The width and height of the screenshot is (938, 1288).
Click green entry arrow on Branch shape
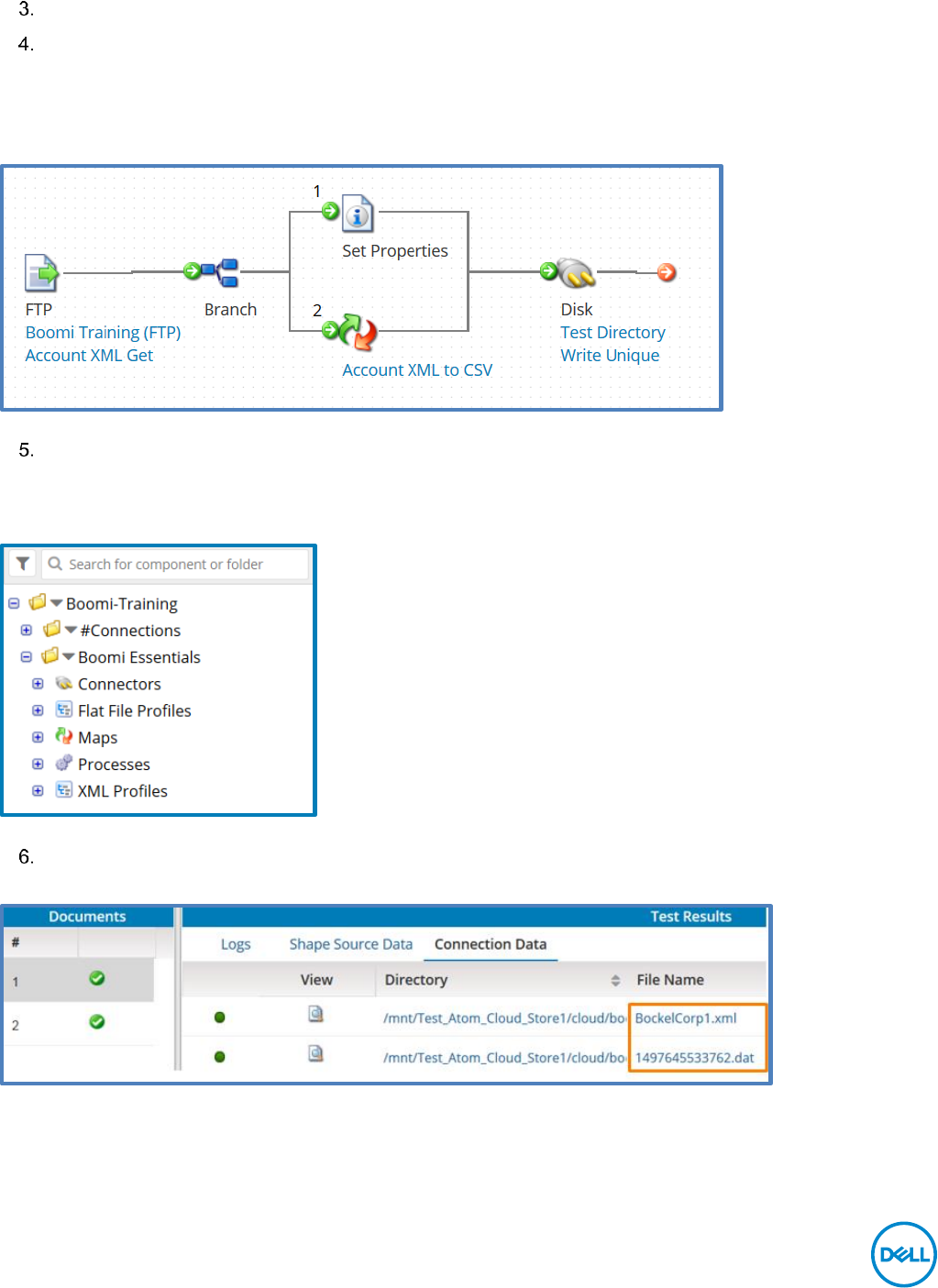tap(192, 270)
